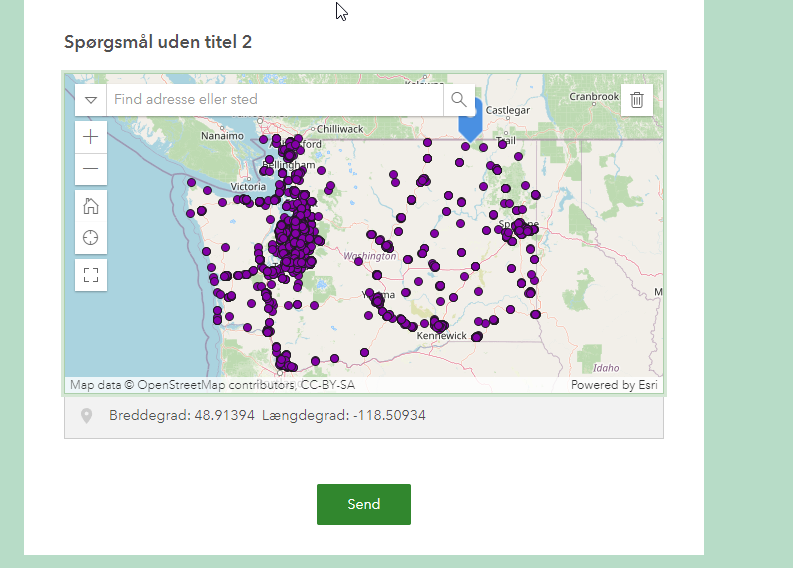Click the OpenStreetMap contributors attribution
Viewport: 793px width, 568px height.
pyautogui.click(x=212, y=385)
